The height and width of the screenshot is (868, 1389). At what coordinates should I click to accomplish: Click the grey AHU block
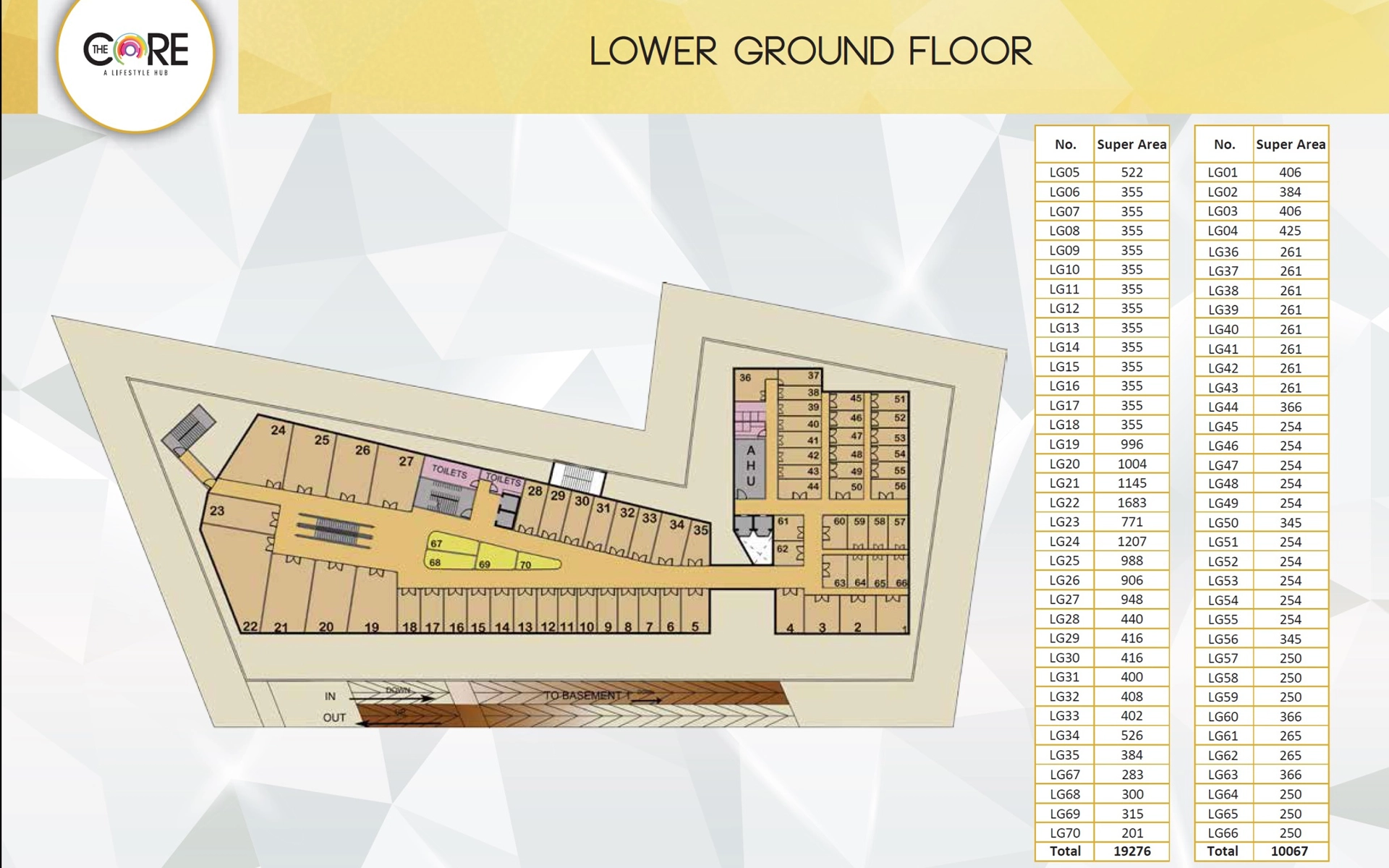(751, 466)
